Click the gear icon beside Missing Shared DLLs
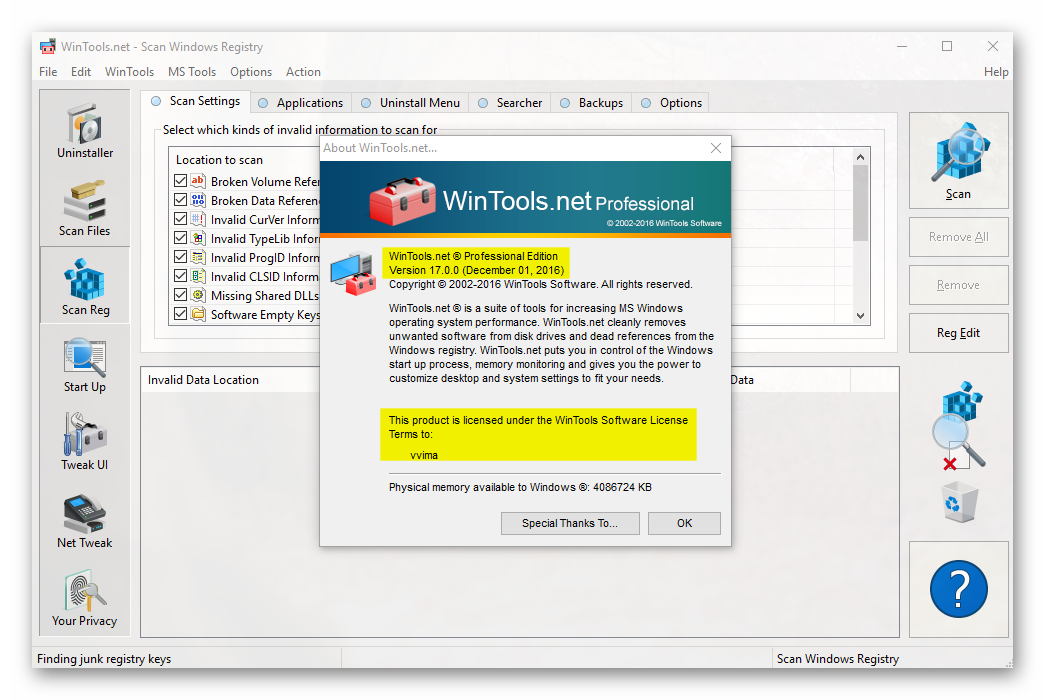Image resolution: width=1045 pixels, height=700 pixels. pos(198,295)
